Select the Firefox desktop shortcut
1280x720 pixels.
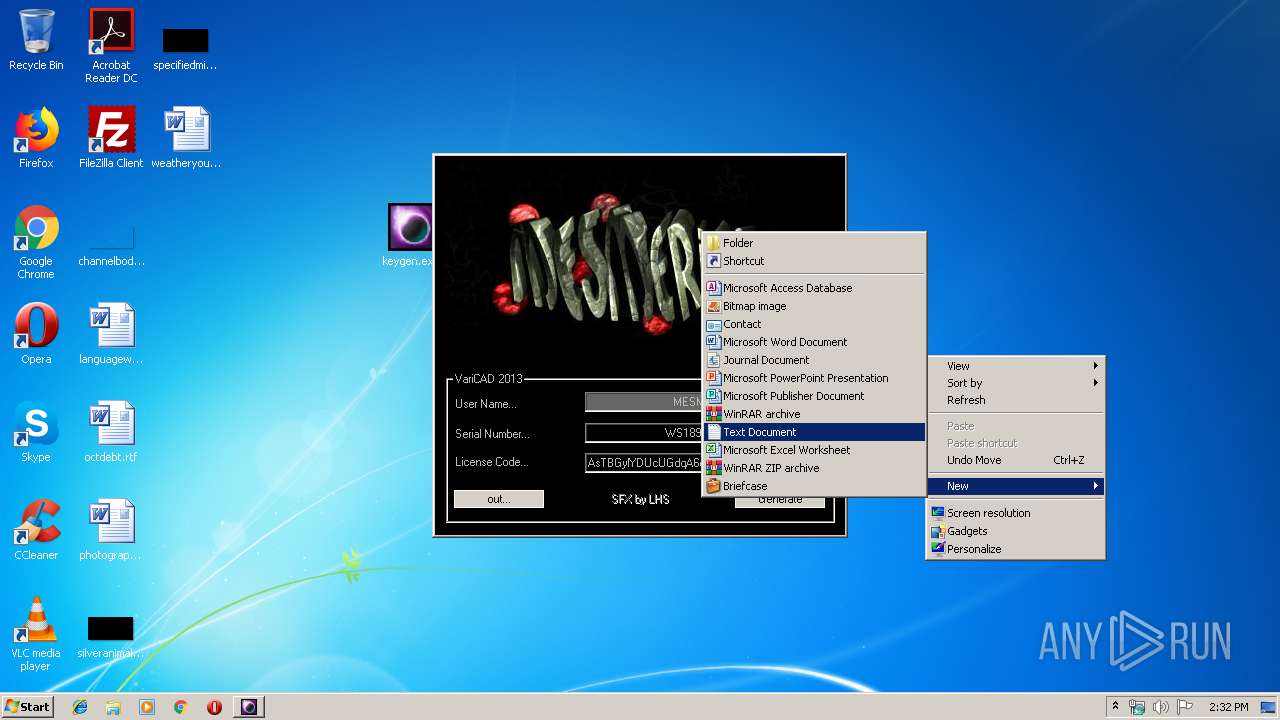[x=36, y=138]
